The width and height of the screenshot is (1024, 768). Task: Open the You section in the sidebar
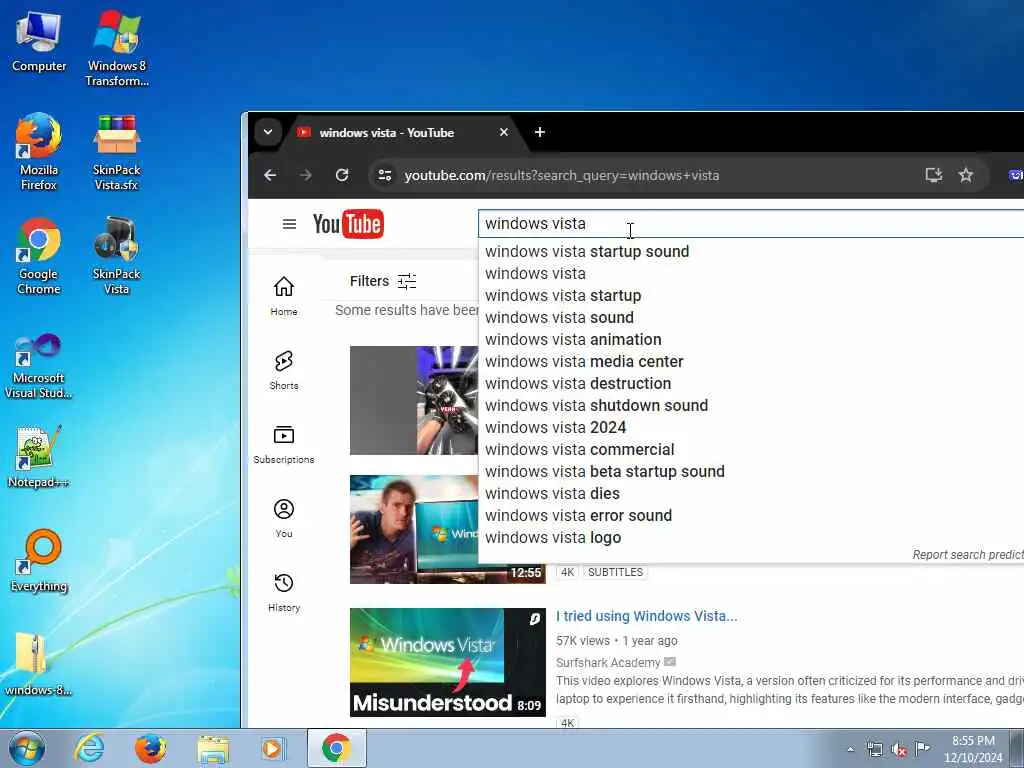284,518
